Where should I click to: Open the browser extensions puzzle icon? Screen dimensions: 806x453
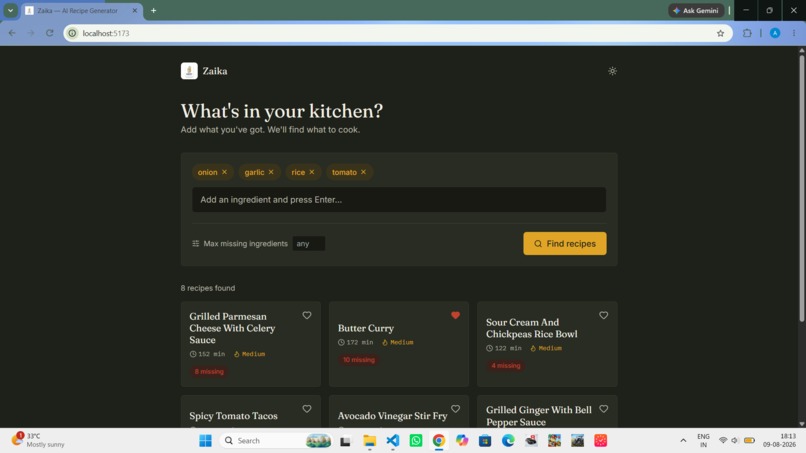[747, 33]
